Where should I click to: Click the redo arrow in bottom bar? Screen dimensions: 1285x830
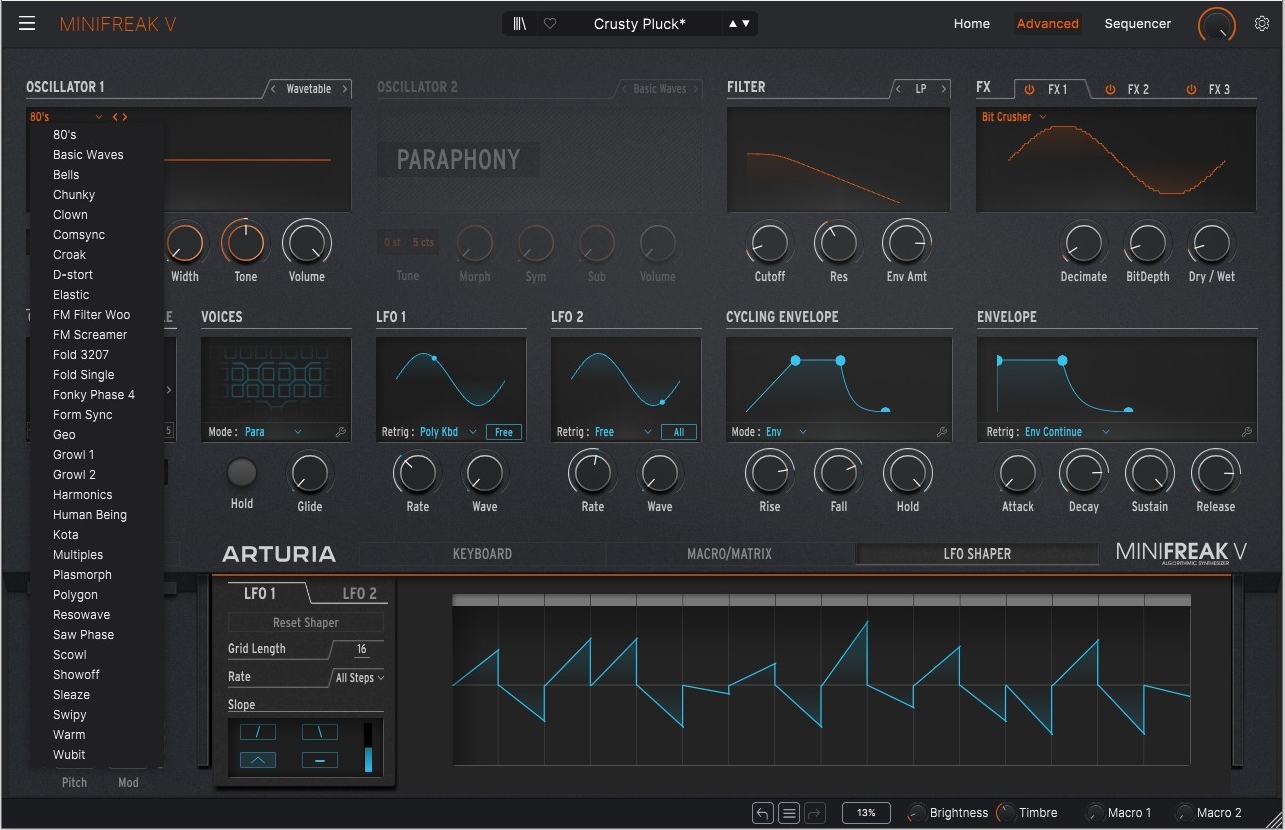(815, 813)
